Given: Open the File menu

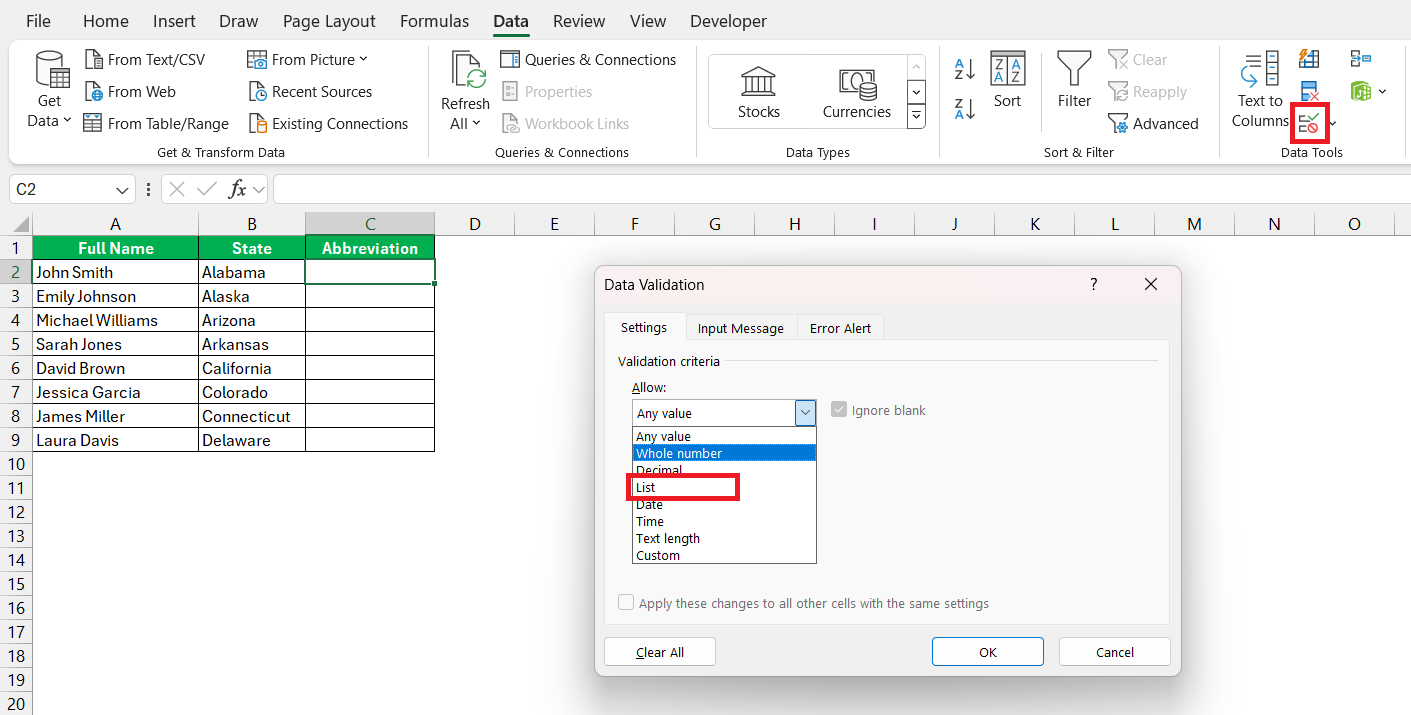Looking at the screenshot, I should click(x=38, y=21).
